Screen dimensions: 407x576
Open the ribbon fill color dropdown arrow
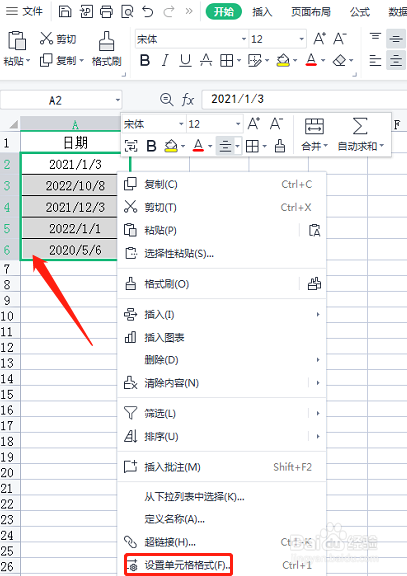click(295, 60)
